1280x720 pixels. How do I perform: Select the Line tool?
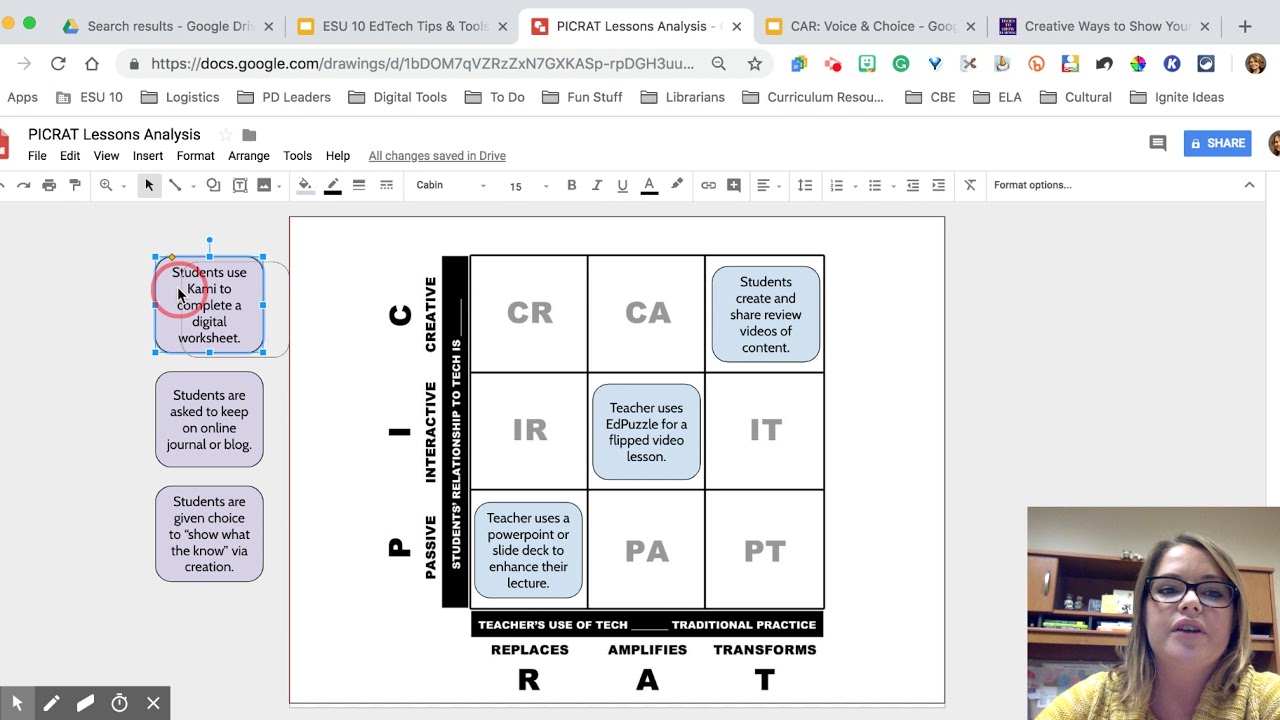tap(175, 185)
